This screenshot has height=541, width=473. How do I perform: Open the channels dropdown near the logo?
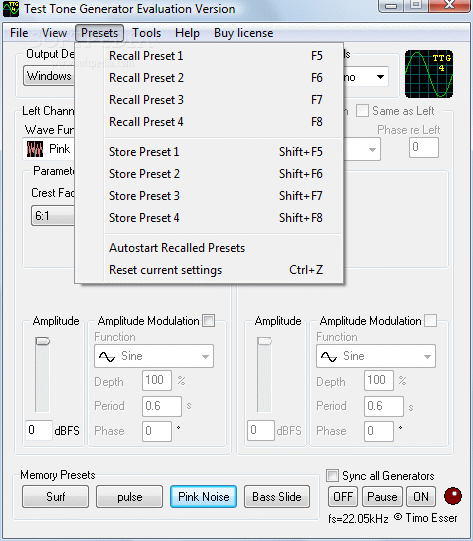click(x=366, y=77)
